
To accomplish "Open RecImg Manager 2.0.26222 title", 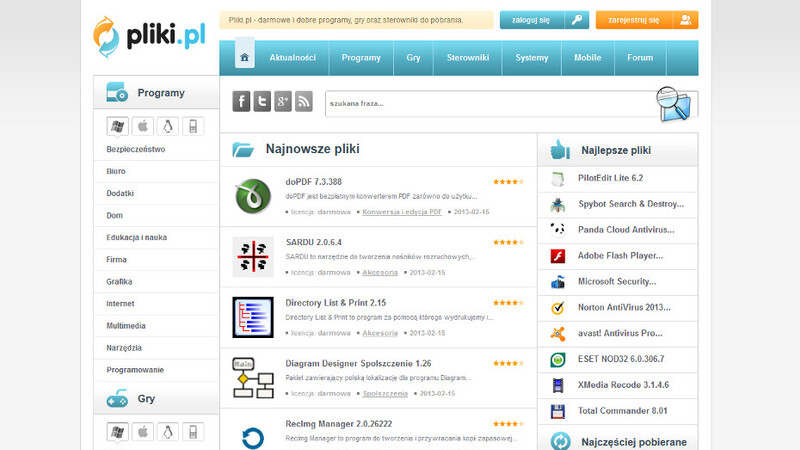I will click(x=339, y=424).
